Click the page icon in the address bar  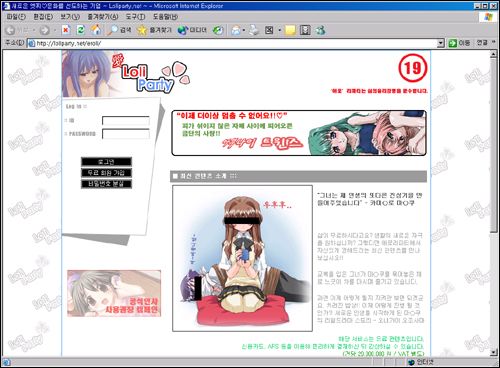32,43
